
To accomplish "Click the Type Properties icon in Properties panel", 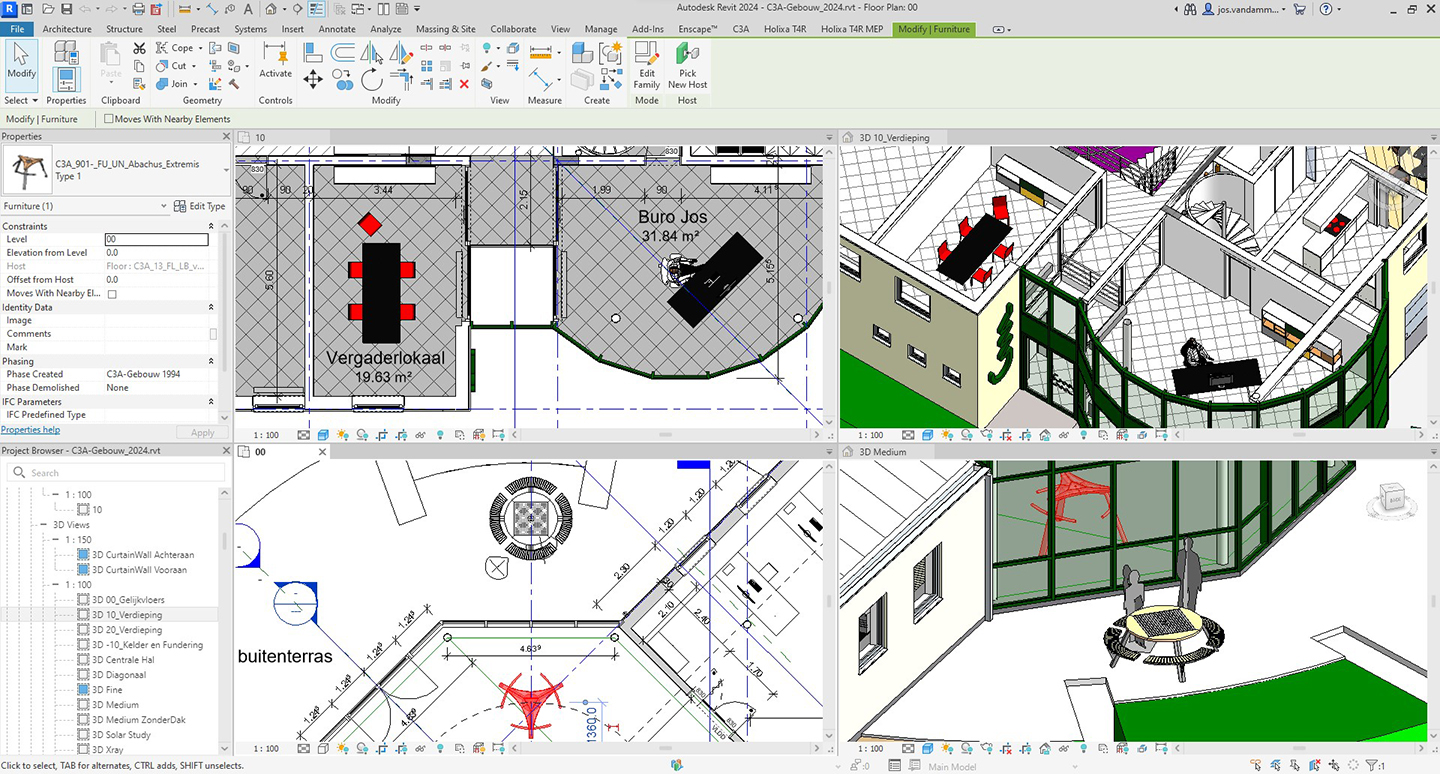I will click(65, 52).
